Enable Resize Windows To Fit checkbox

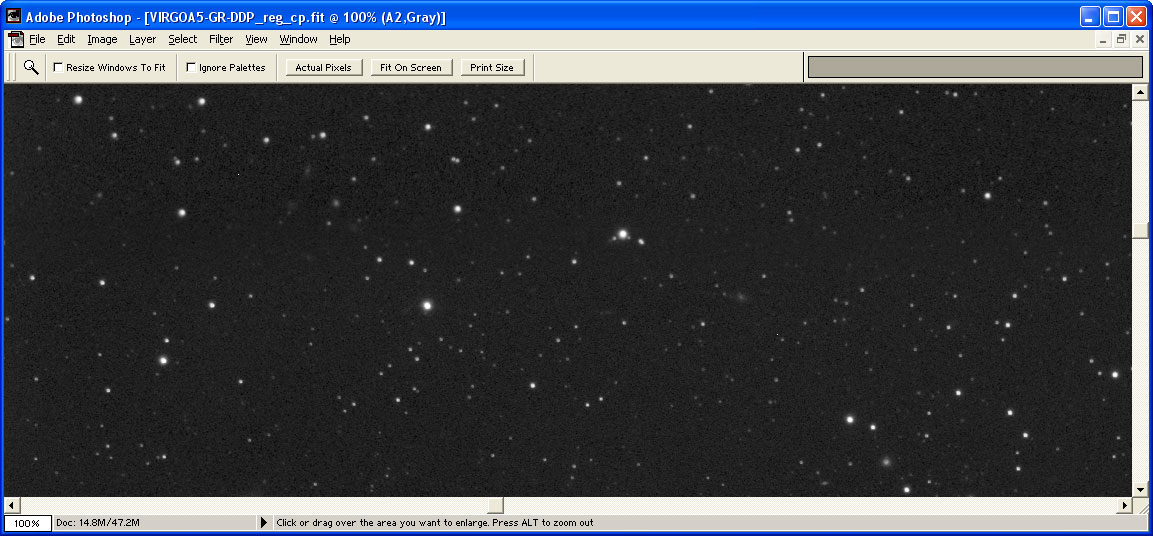(58, 68)
